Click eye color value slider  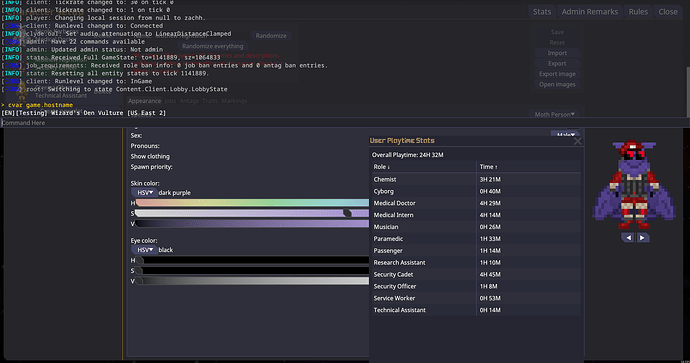point(252,281)
